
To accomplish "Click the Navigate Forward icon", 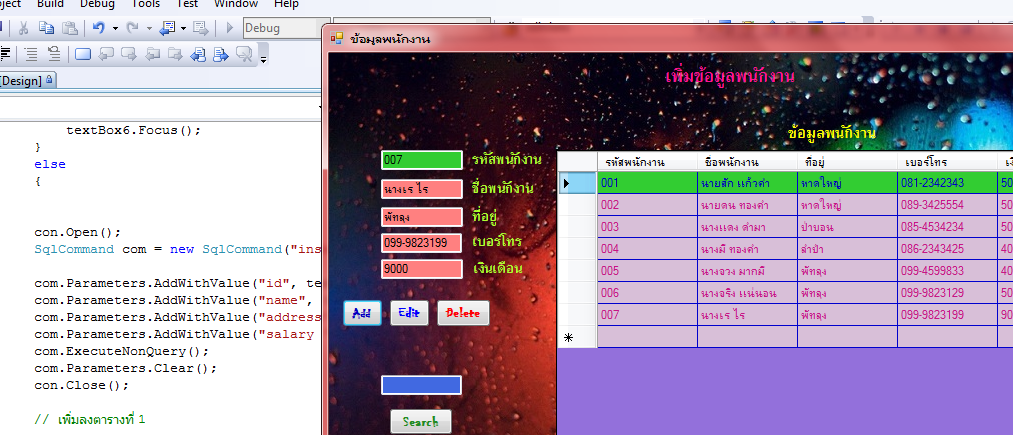I will 201,28.
